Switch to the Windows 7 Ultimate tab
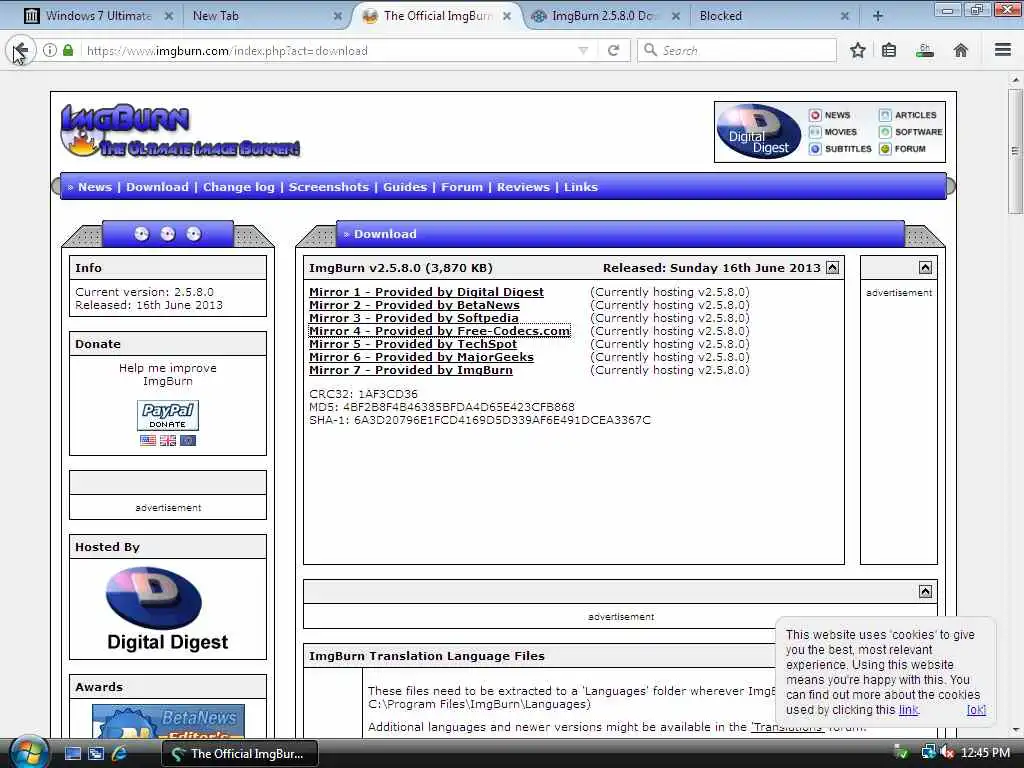Viewport: 1024px width, 768px height. pyautogui.click(x=97, y=16)
